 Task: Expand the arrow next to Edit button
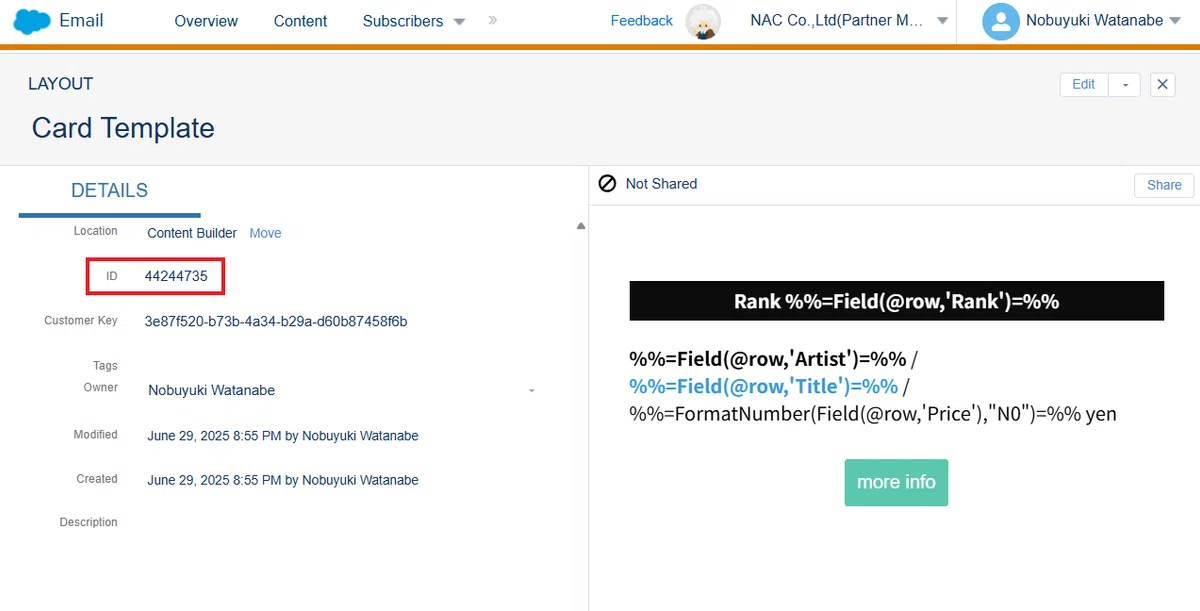tap(1125, 85)
